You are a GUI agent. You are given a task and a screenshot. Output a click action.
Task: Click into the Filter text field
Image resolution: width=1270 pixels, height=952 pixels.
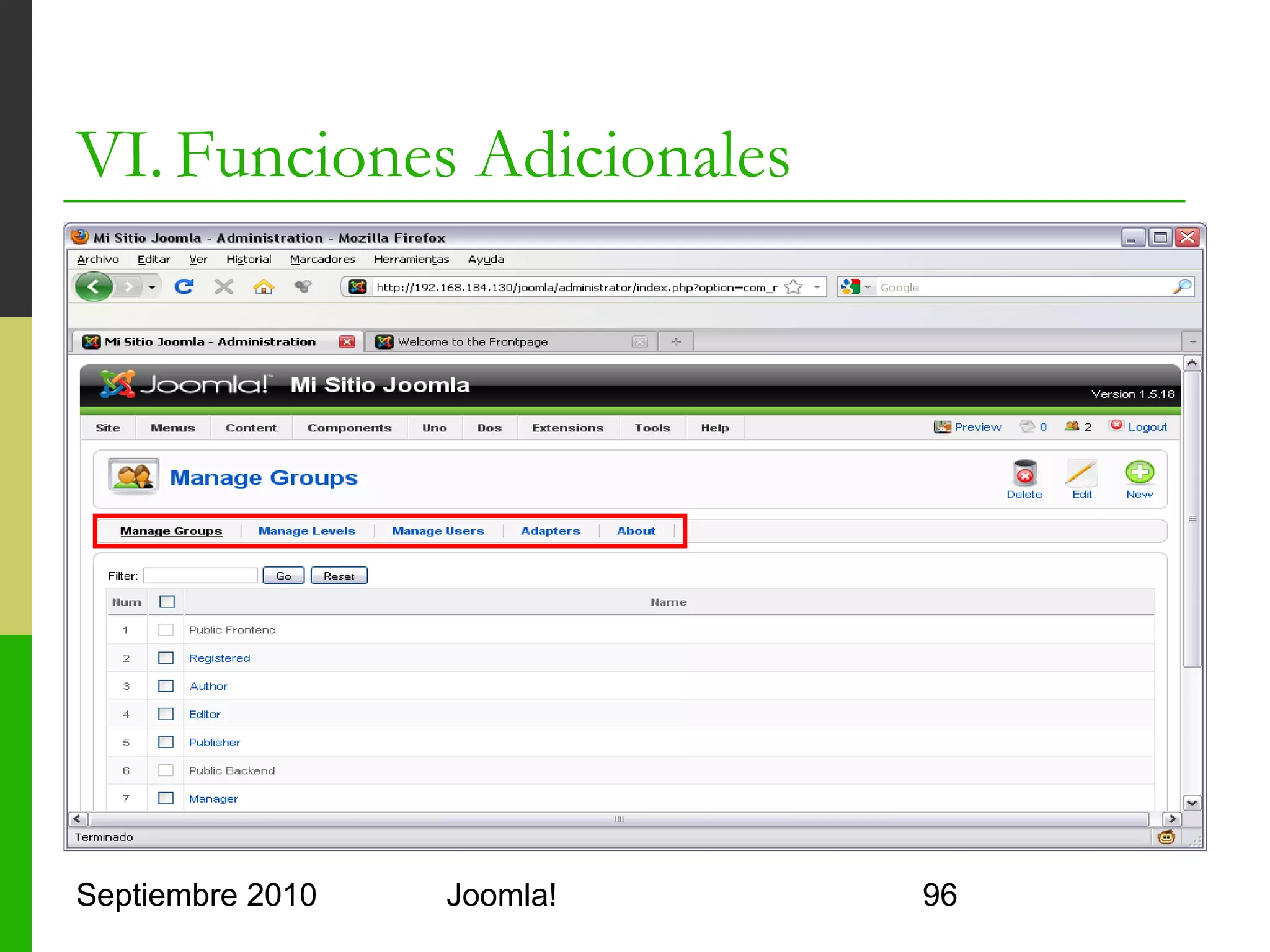click(200, 575)
